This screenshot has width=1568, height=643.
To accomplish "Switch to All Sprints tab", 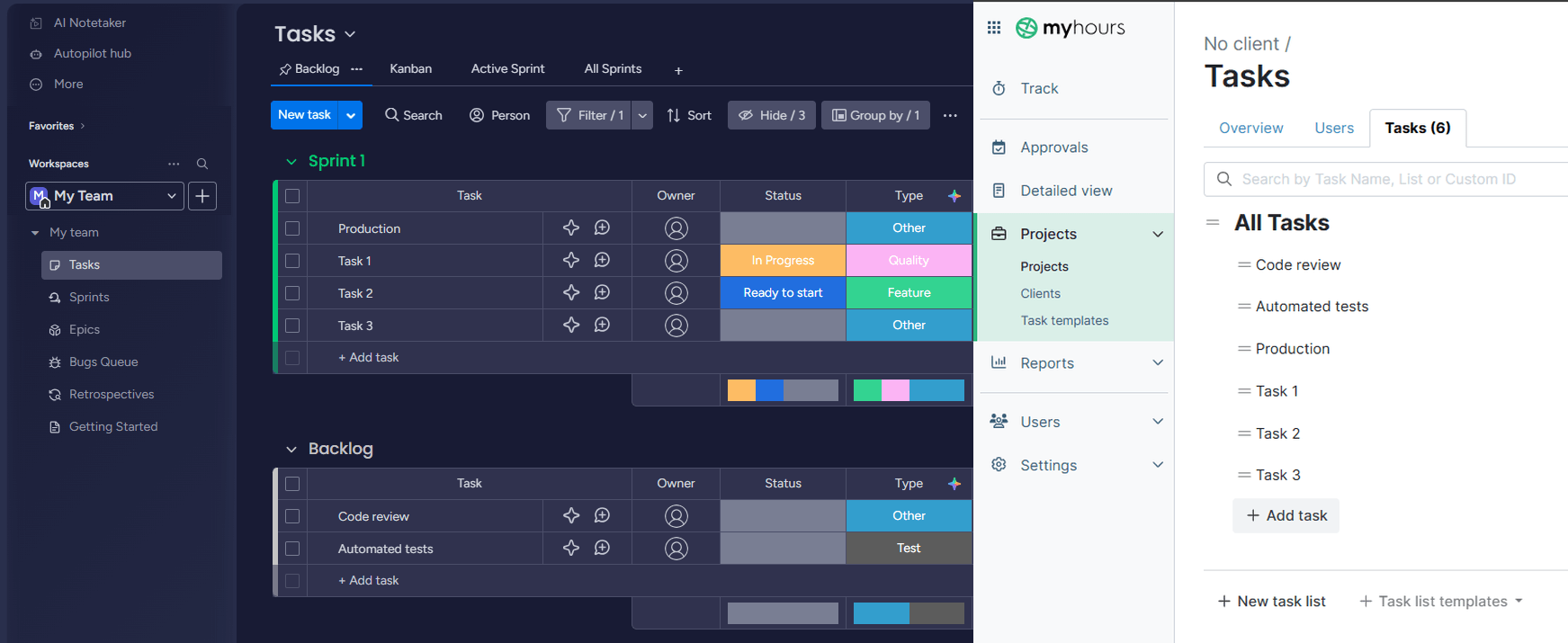I will click(613, 69).
